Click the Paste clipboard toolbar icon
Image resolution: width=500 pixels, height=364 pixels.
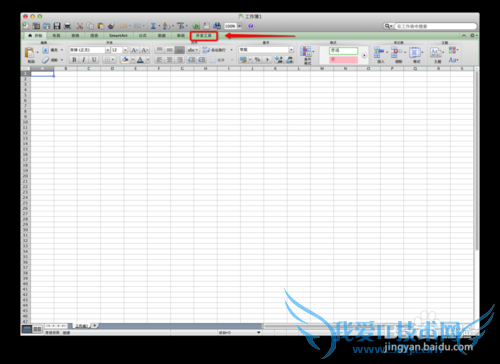tap(101, 26)
